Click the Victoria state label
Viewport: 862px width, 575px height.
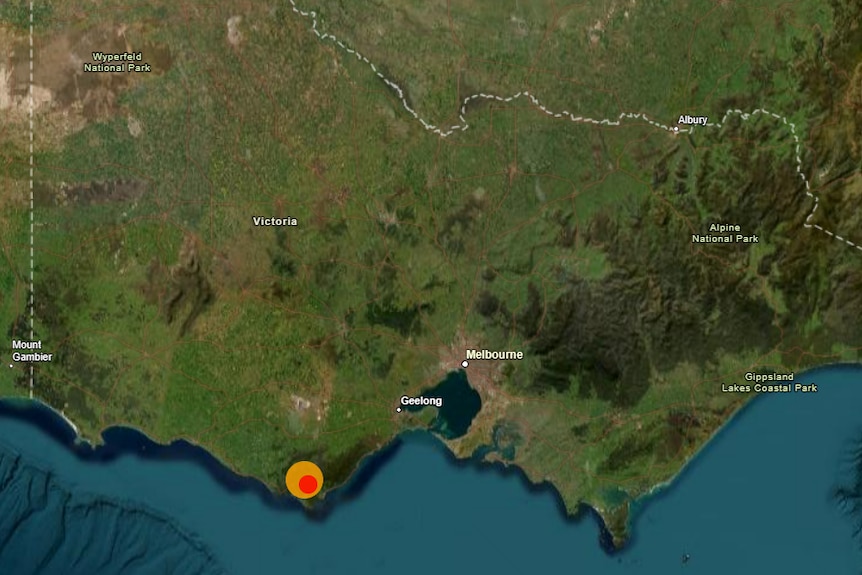coord(275,221)
